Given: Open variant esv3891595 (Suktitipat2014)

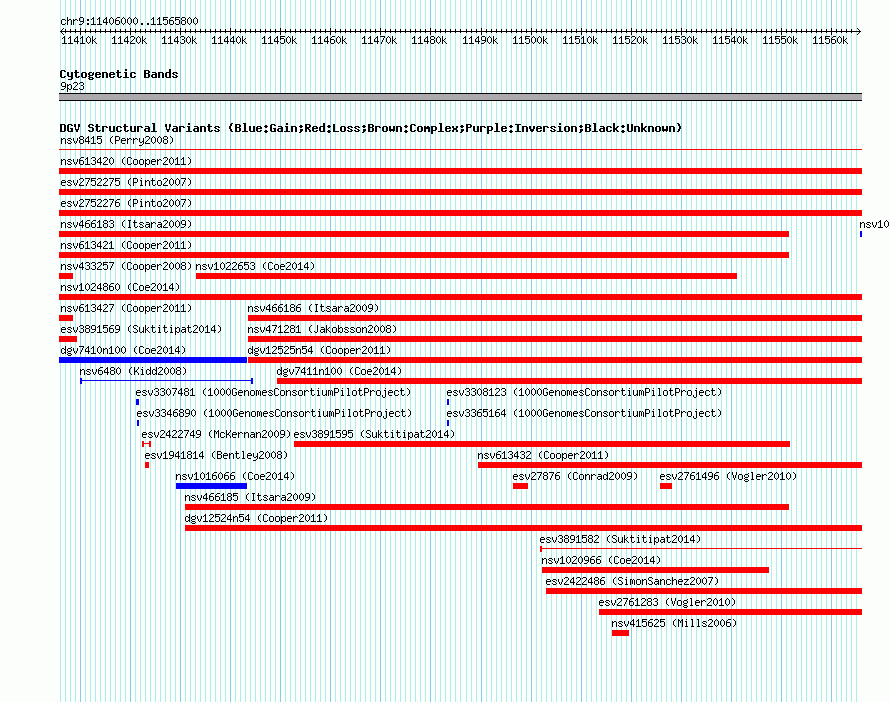Looking at the screenshot, I should [374, 434].
